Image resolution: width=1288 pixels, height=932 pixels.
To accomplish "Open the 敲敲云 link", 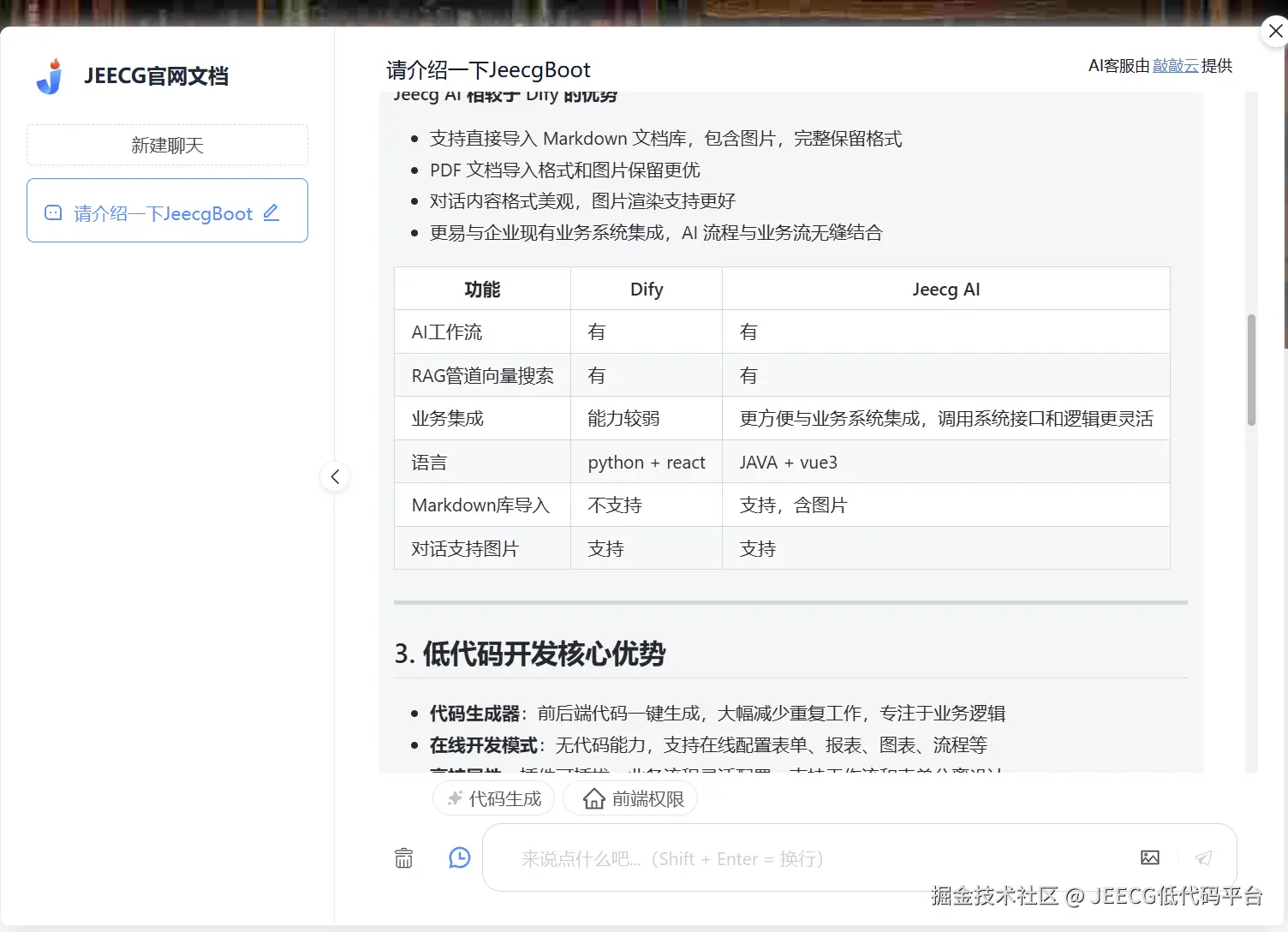I will [x=1175, y=66].
